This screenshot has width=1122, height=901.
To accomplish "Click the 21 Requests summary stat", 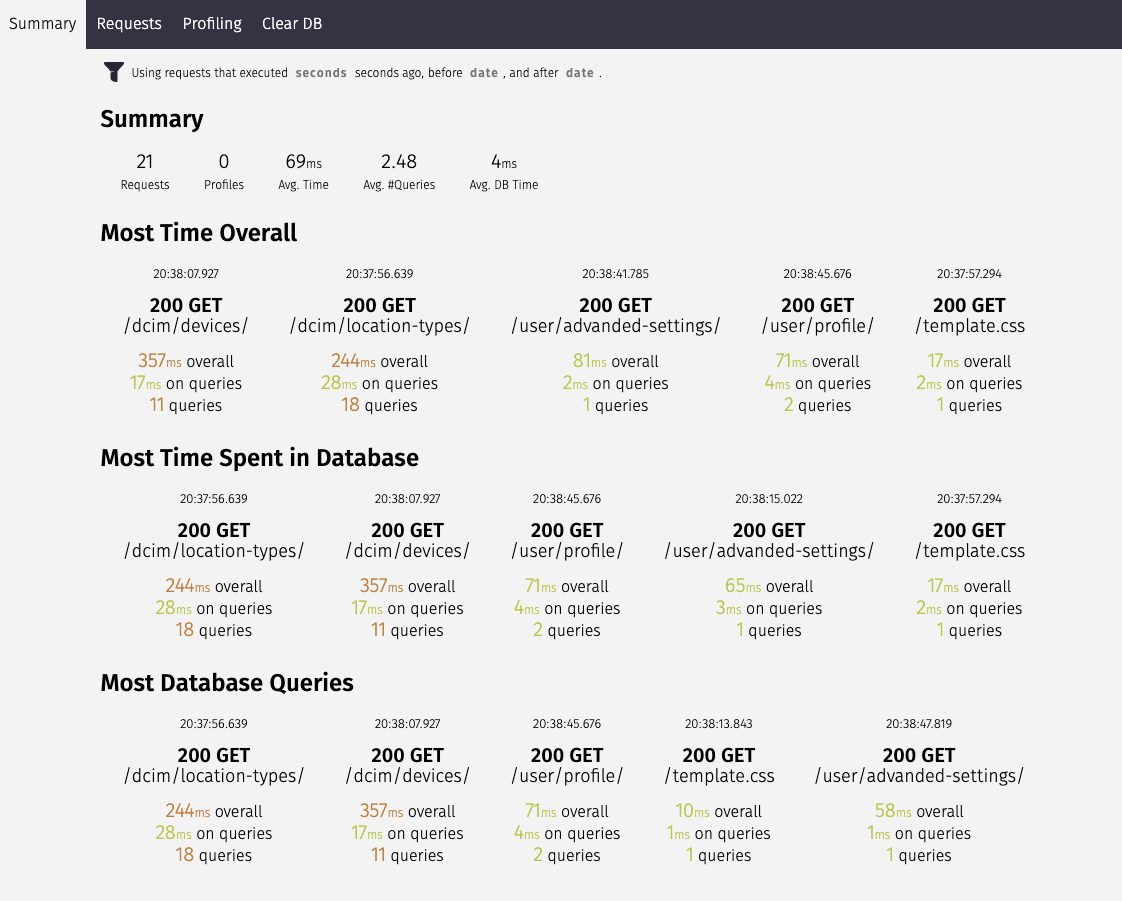I will pos(144,170).
